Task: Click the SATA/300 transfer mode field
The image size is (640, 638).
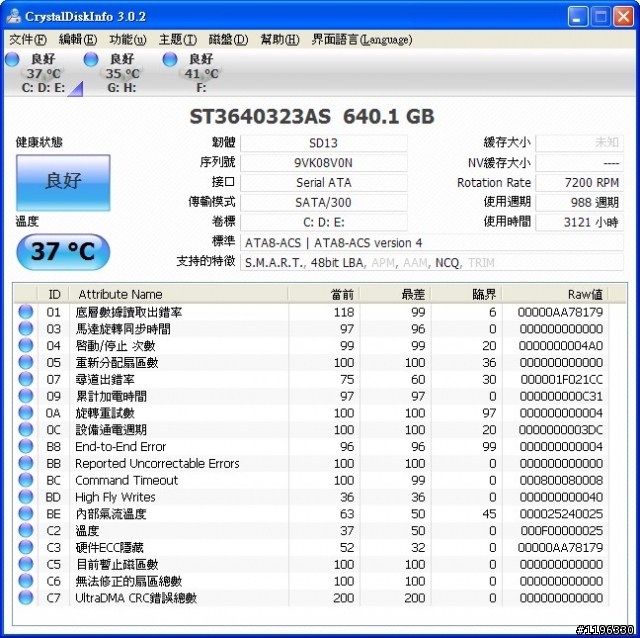Action: (x=324, y=202)
